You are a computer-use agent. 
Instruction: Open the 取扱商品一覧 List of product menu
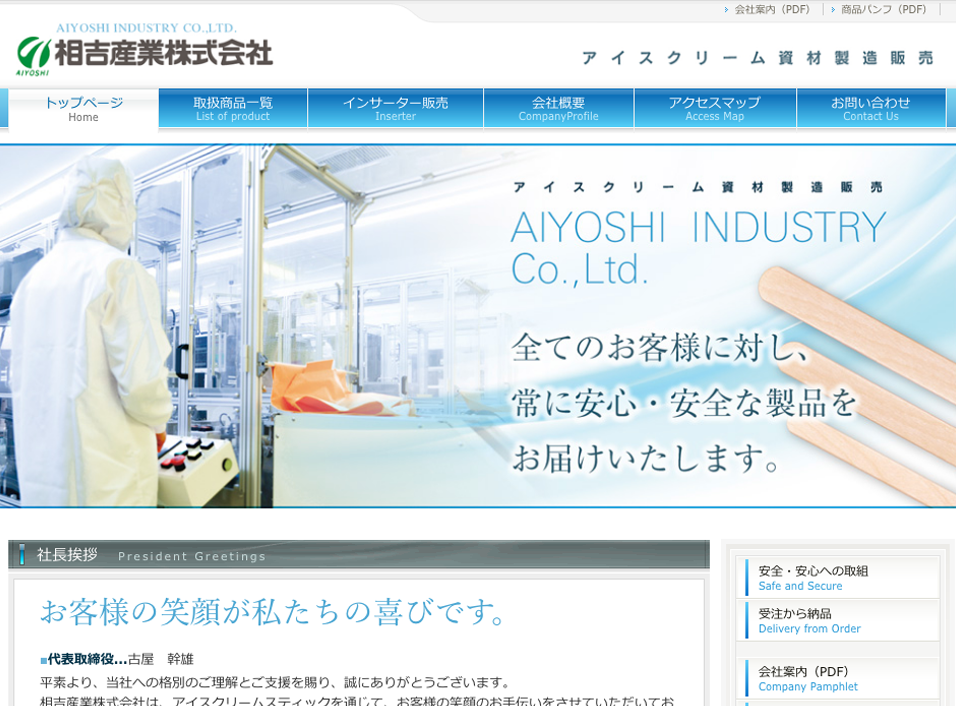[233, 109]
